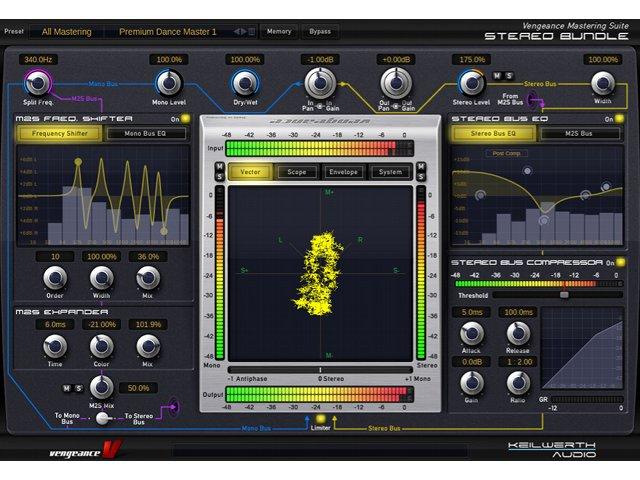Switch analyzer to Vector view
Viewport: 640px width, 480px height.
point(250,172)
